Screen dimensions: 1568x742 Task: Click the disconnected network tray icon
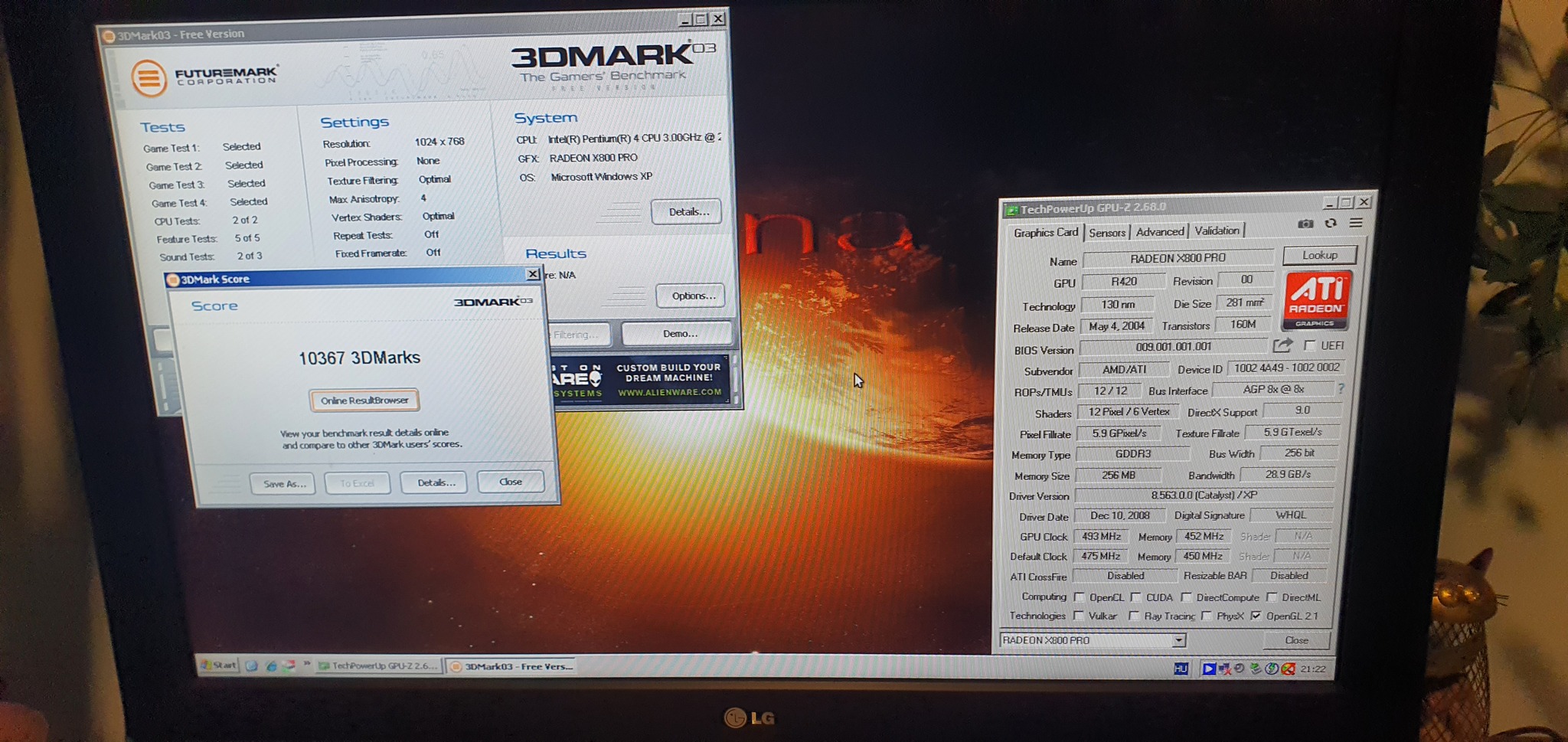pyautogui.click(x=1224, y=668)
